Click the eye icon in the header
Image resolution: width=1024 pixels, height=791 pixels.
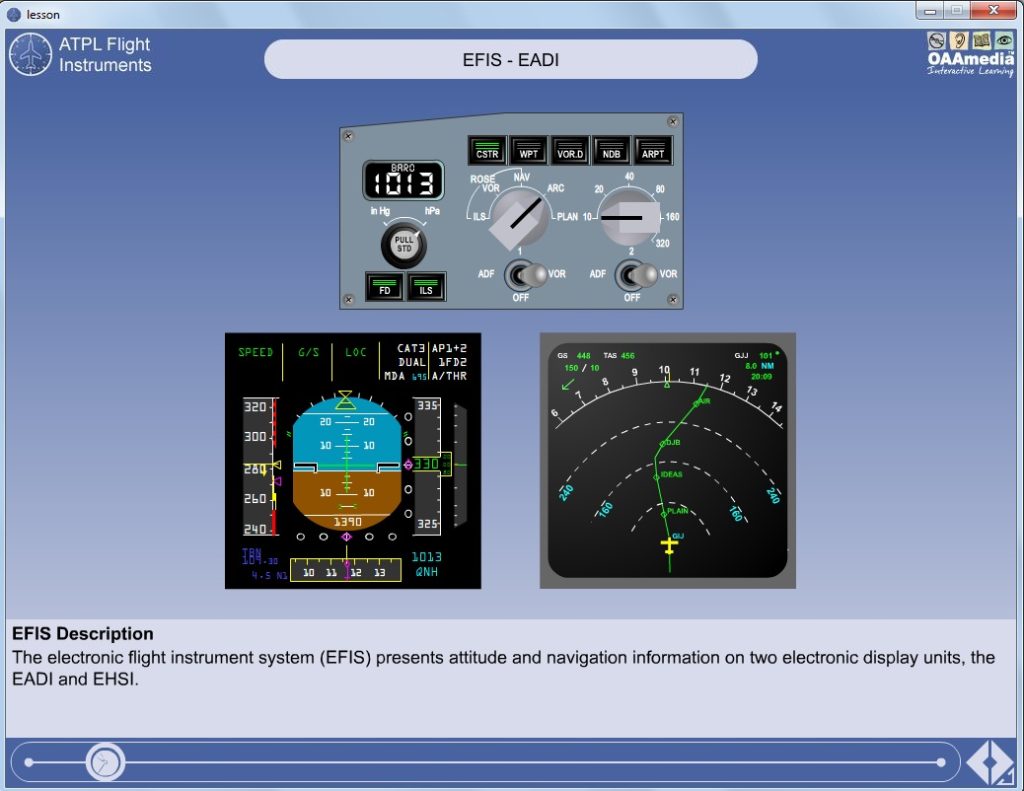coord(1004,40)
